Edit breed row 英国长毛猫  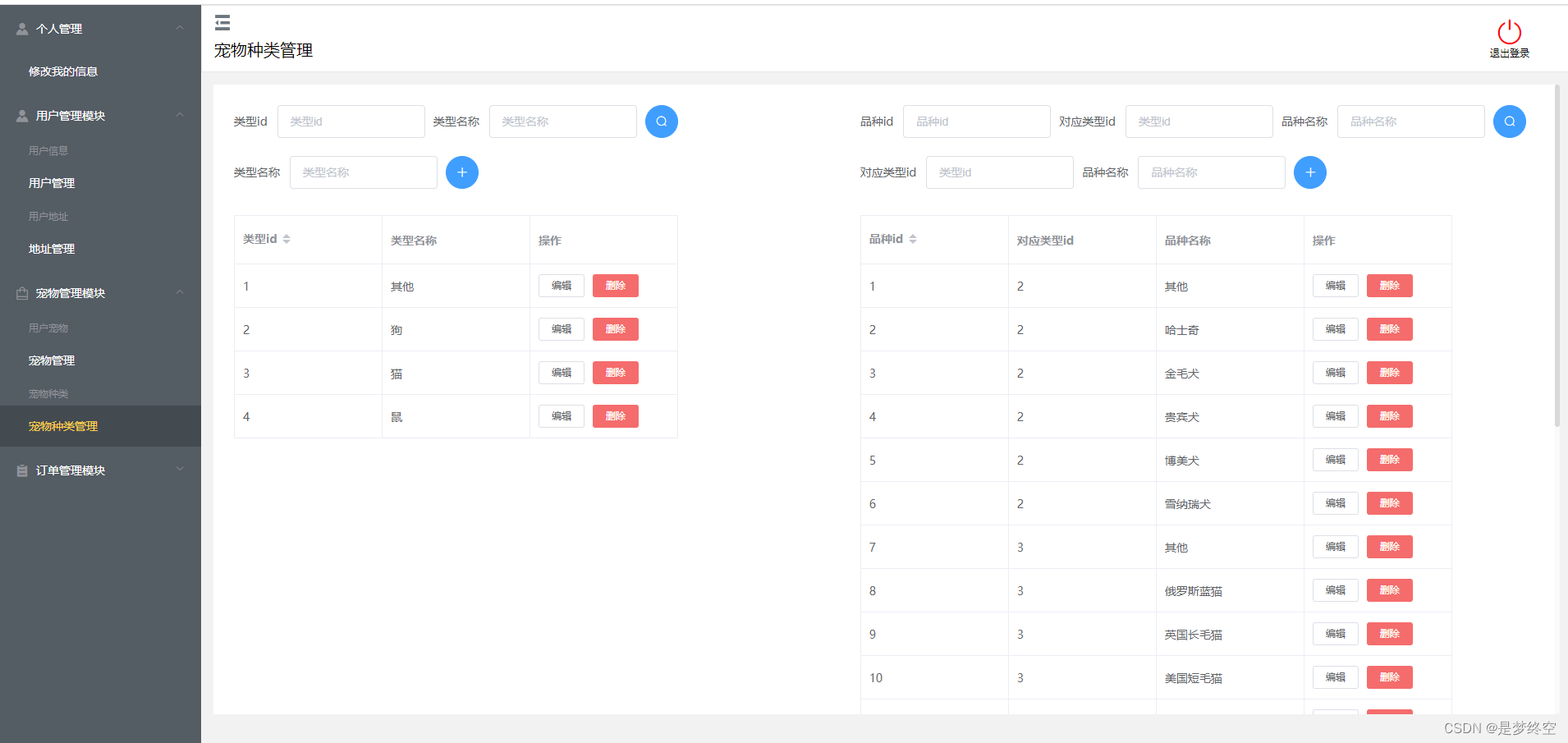click(1336, 634)
